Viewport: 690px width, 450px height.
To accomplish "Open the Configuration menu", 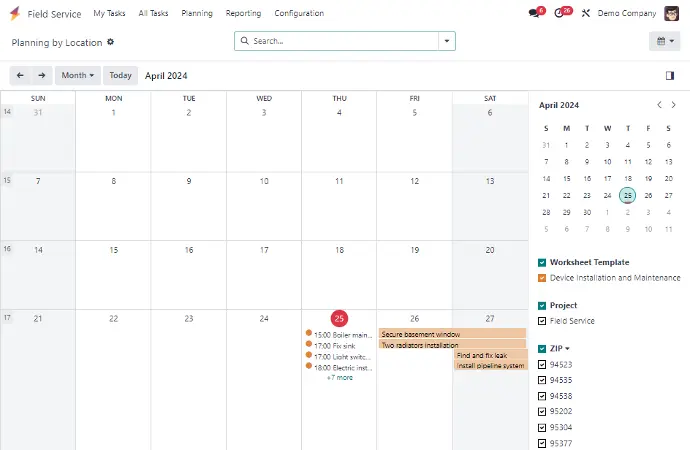I will [x=299, y=14].
